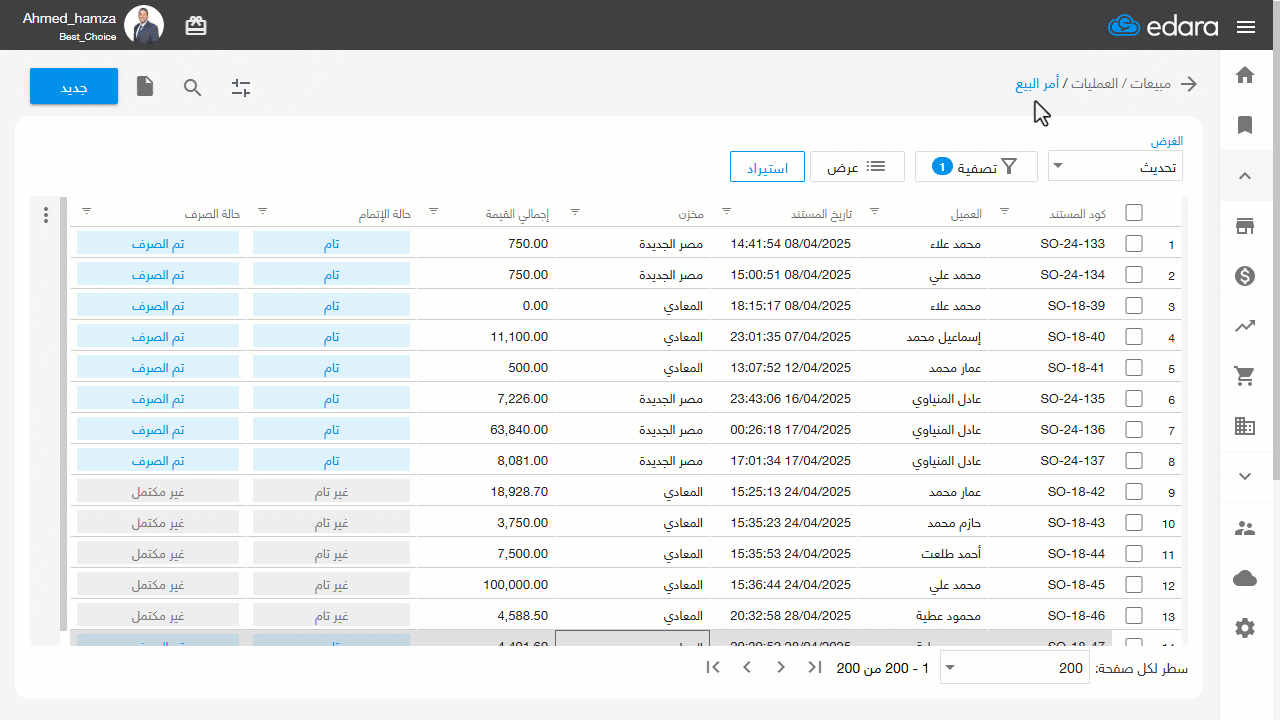Click the عرض view button
Viewport: 1280px width, 720px height.
pyautogui.click(x=857, y=167)
